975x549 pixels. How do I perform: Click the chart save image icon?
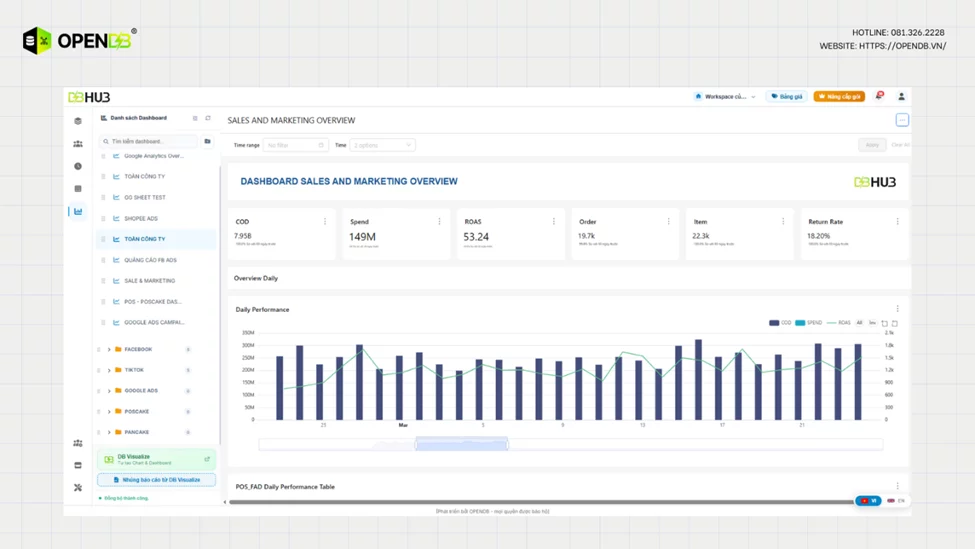pos(895,323)
